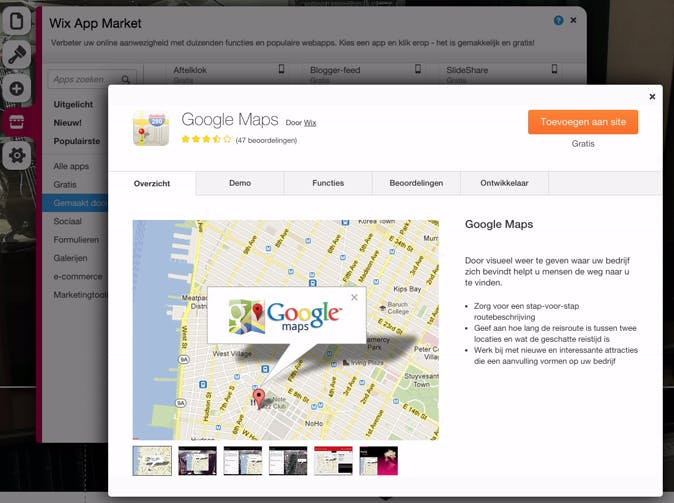Open the Settings gear icon
This screenshot has height=503, width=674.
[16, 155]
